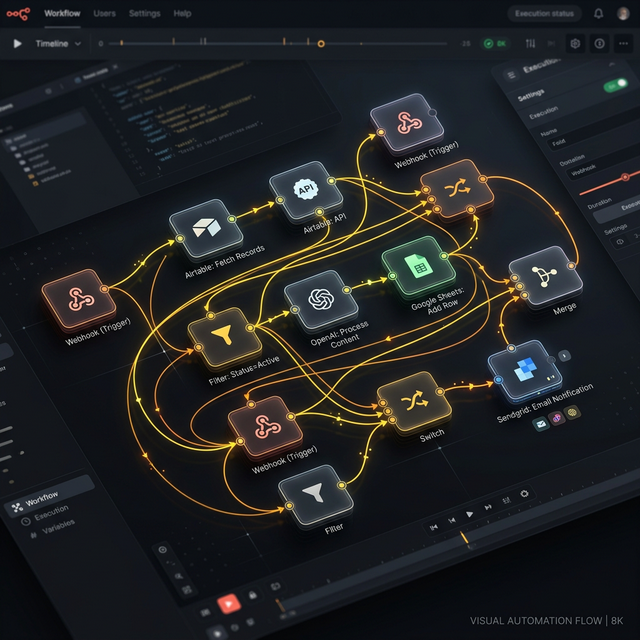
Task: Start playback with the top toolbar play button
Action: [x=17, y=43]
